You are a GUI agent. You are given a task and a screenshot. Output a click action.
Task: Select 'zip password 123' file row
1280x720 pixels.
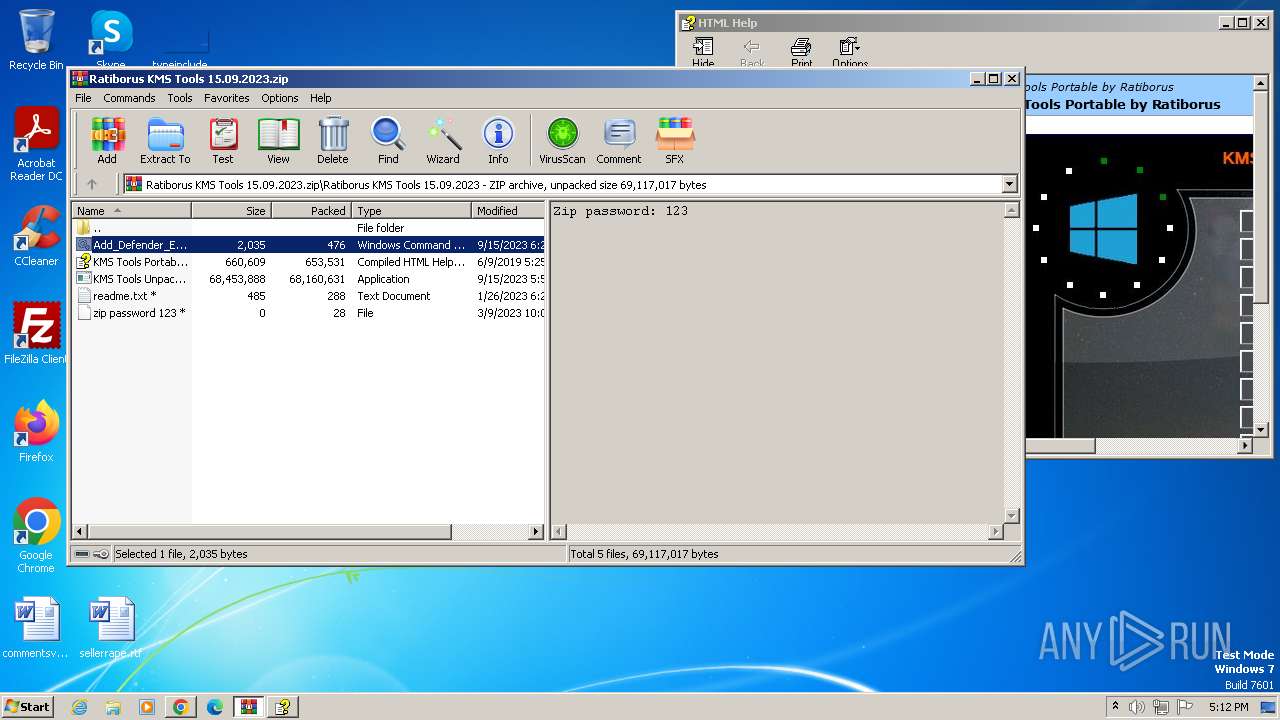(x=308, y=313)
